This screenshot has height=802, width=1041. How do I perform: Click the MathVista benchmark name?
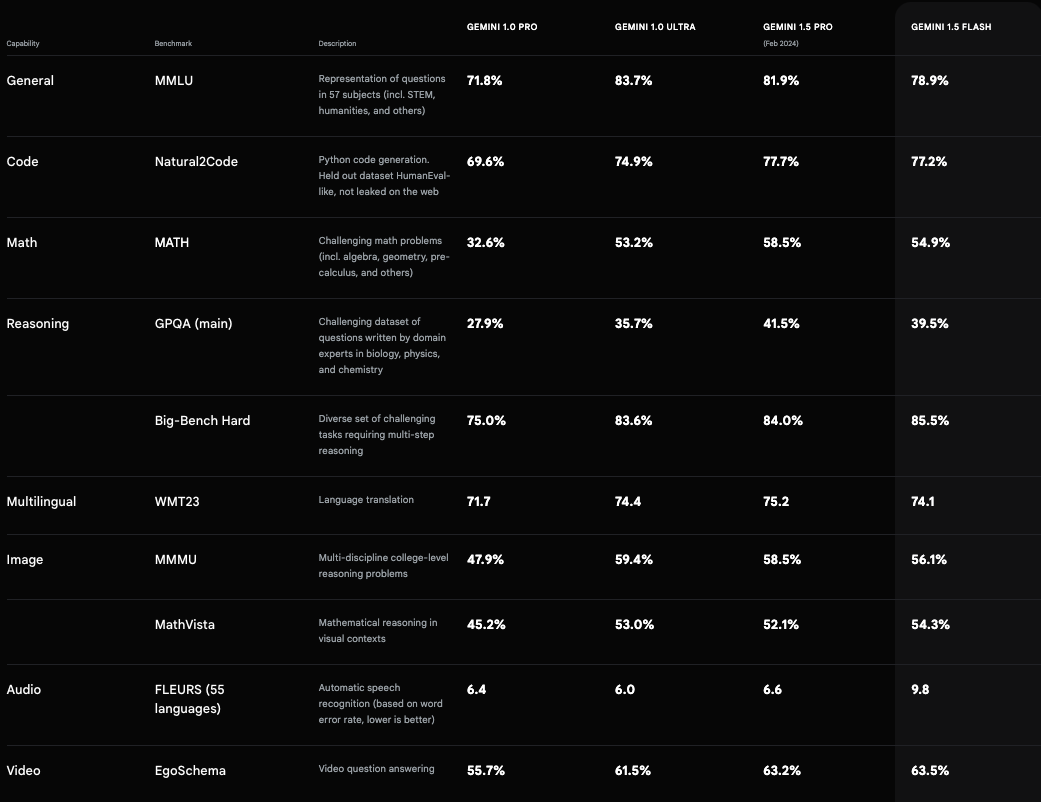pyautogui.click(x=185, y=625)
